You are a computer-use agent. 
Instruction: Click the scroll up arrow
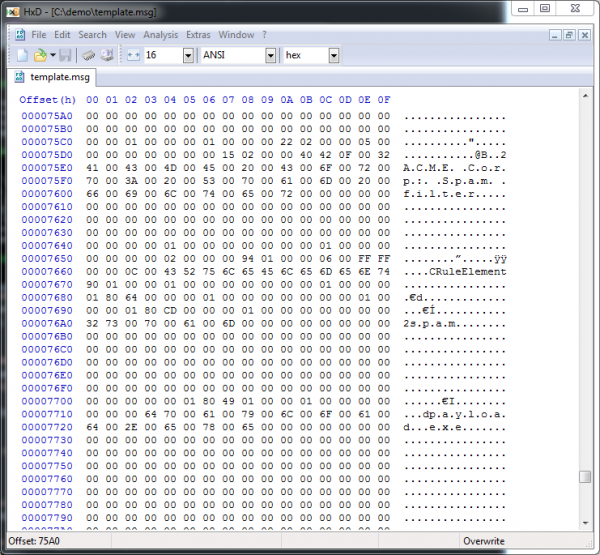click(585, 96)
